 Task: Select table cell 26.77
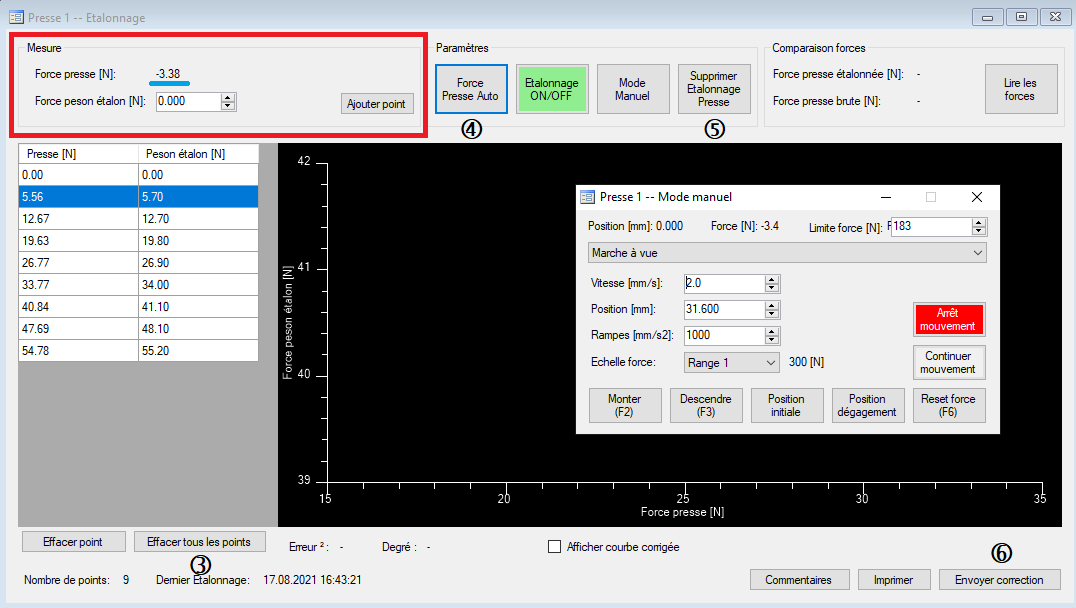pos(78,263)
